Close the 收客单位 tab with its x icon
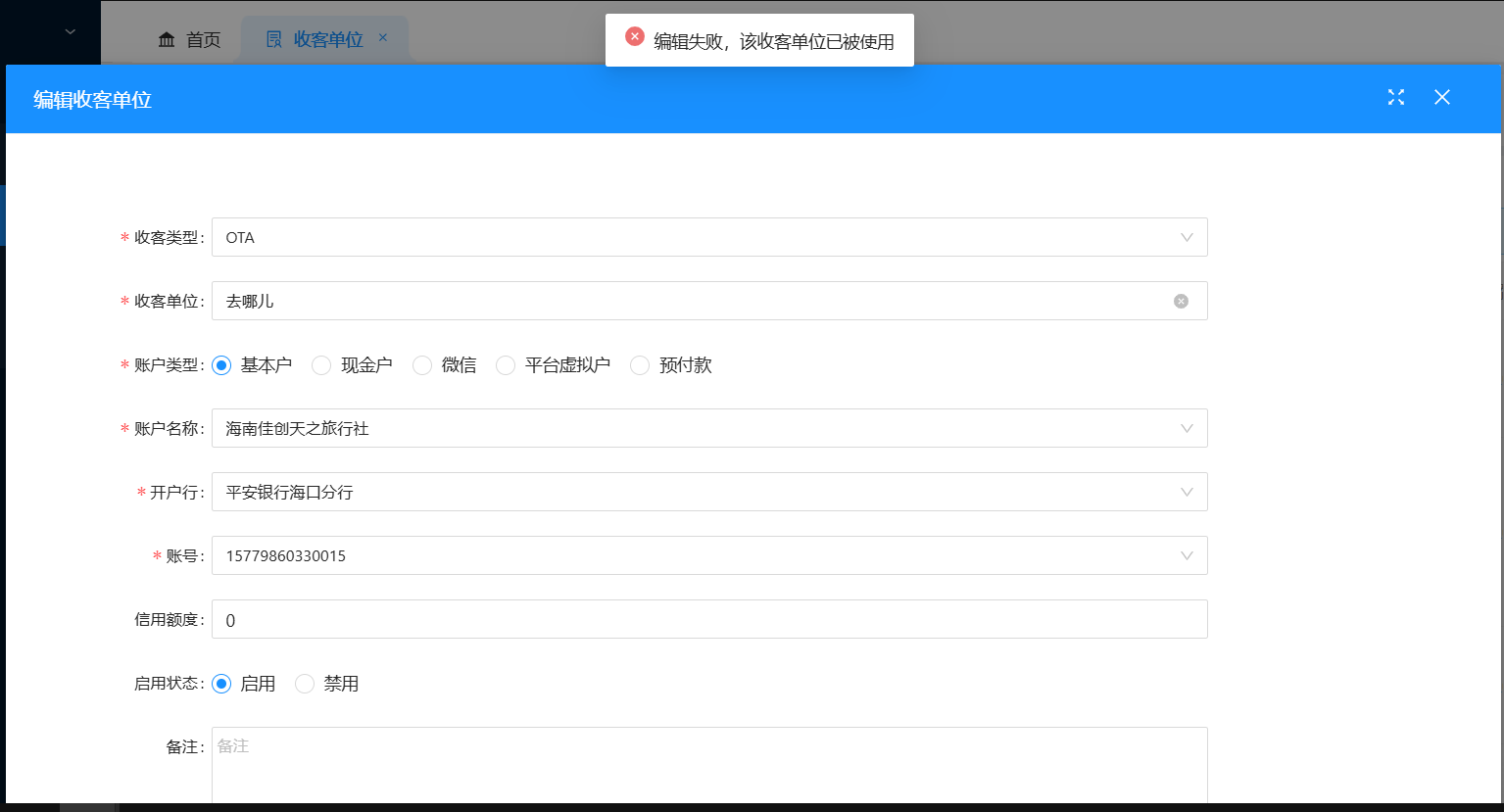This screenshot has height=812, width=1504. pos(383,38)
